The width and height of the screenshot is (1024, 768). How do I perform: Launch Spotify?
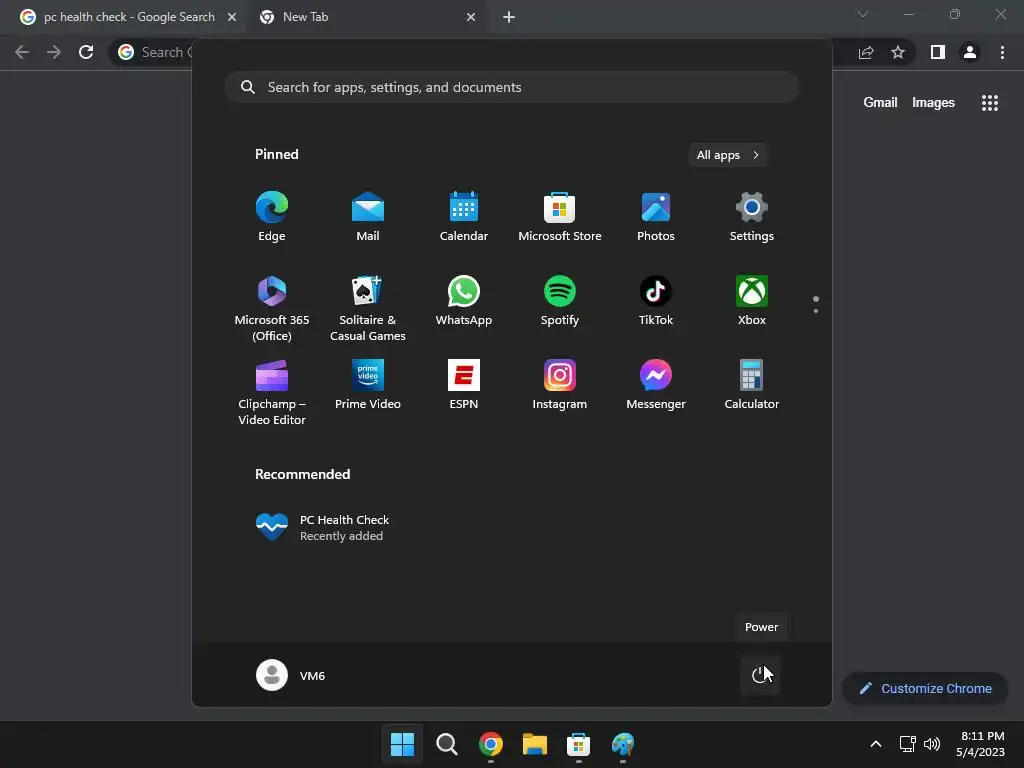(560, 300)
